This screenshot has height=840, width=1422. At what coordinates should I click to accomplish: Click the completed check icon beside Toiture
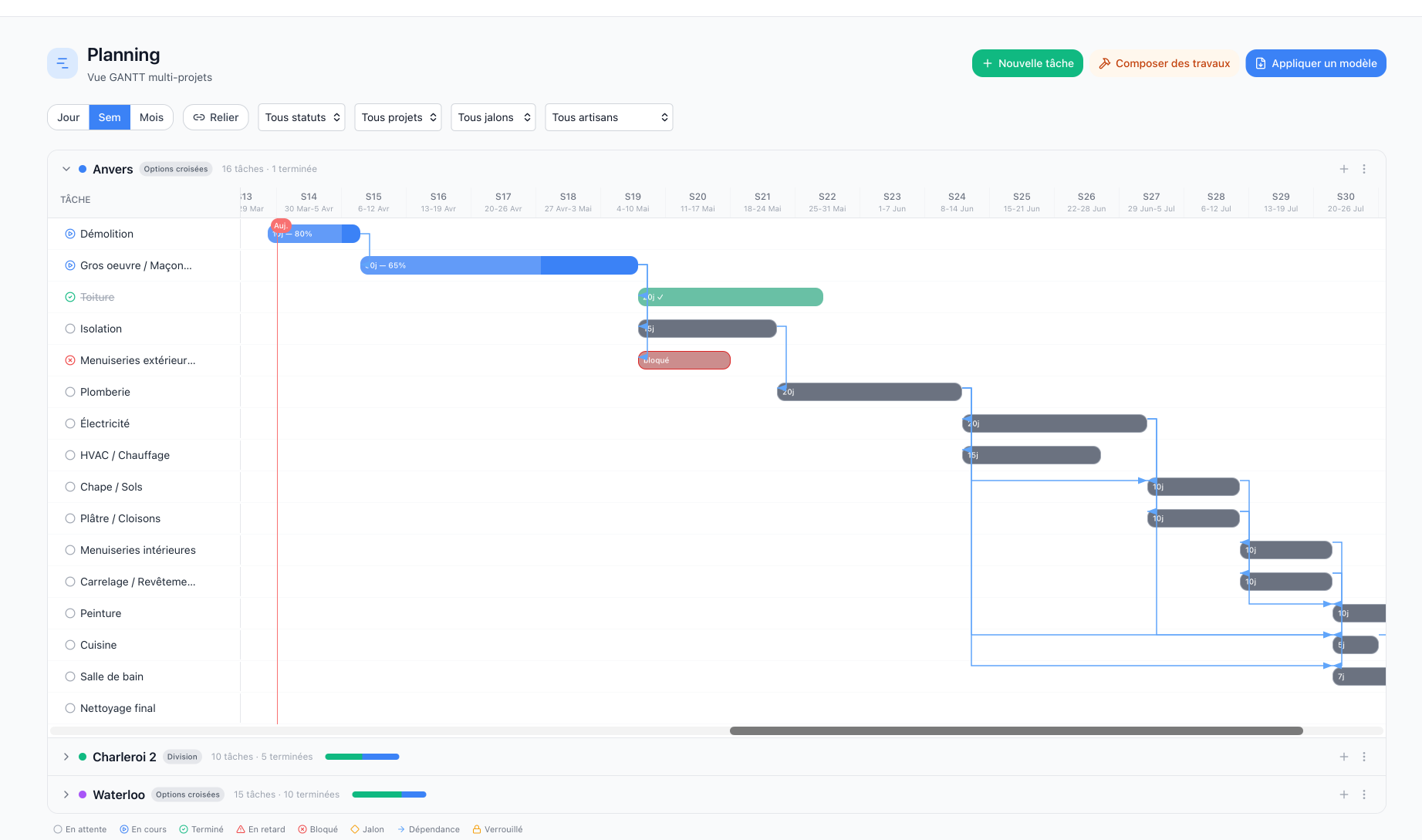point(70,297)
